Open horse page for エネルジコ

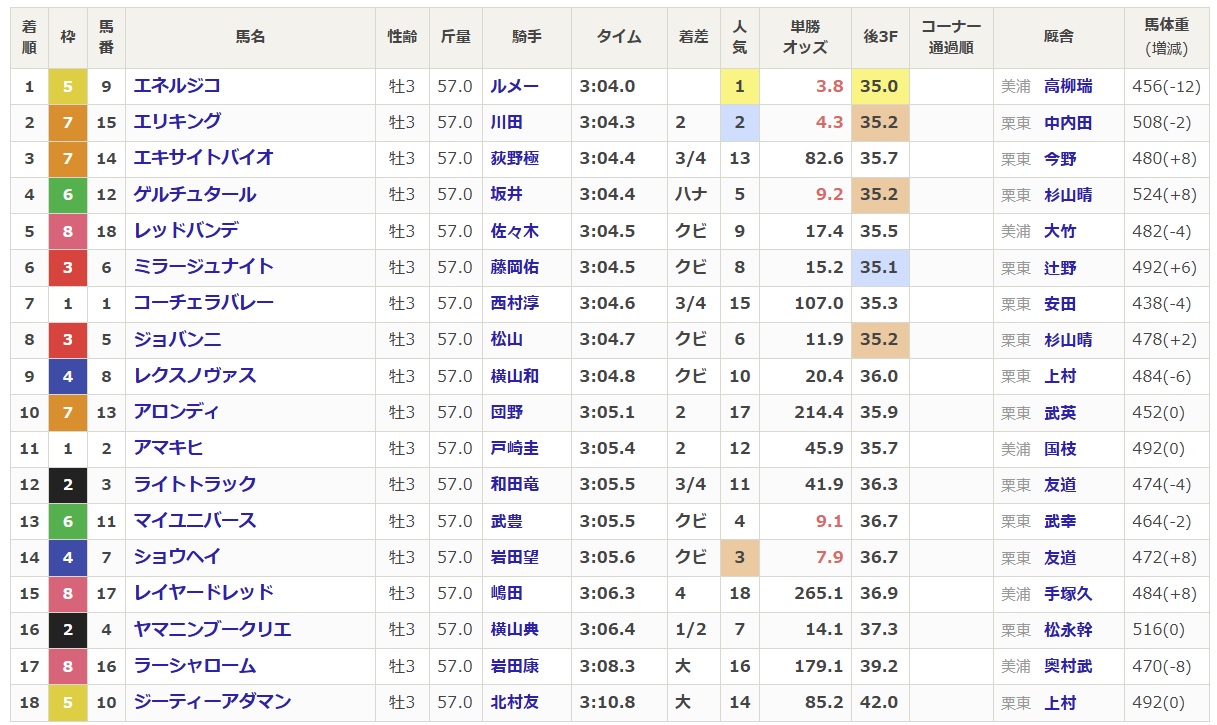coord(177,86)
